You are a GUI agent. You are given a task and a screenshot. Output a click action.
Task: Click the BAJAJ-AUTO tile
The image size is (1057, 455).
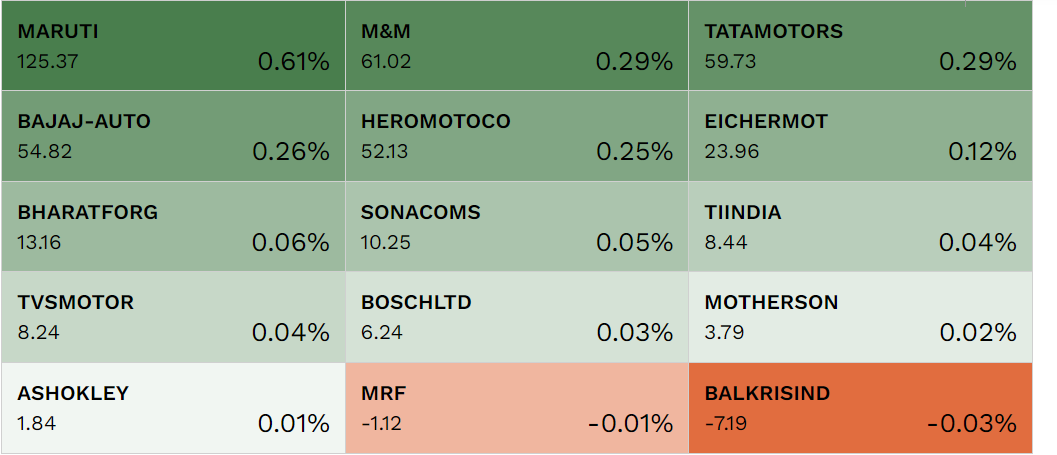pyautogui.click(x=173, y=136)
